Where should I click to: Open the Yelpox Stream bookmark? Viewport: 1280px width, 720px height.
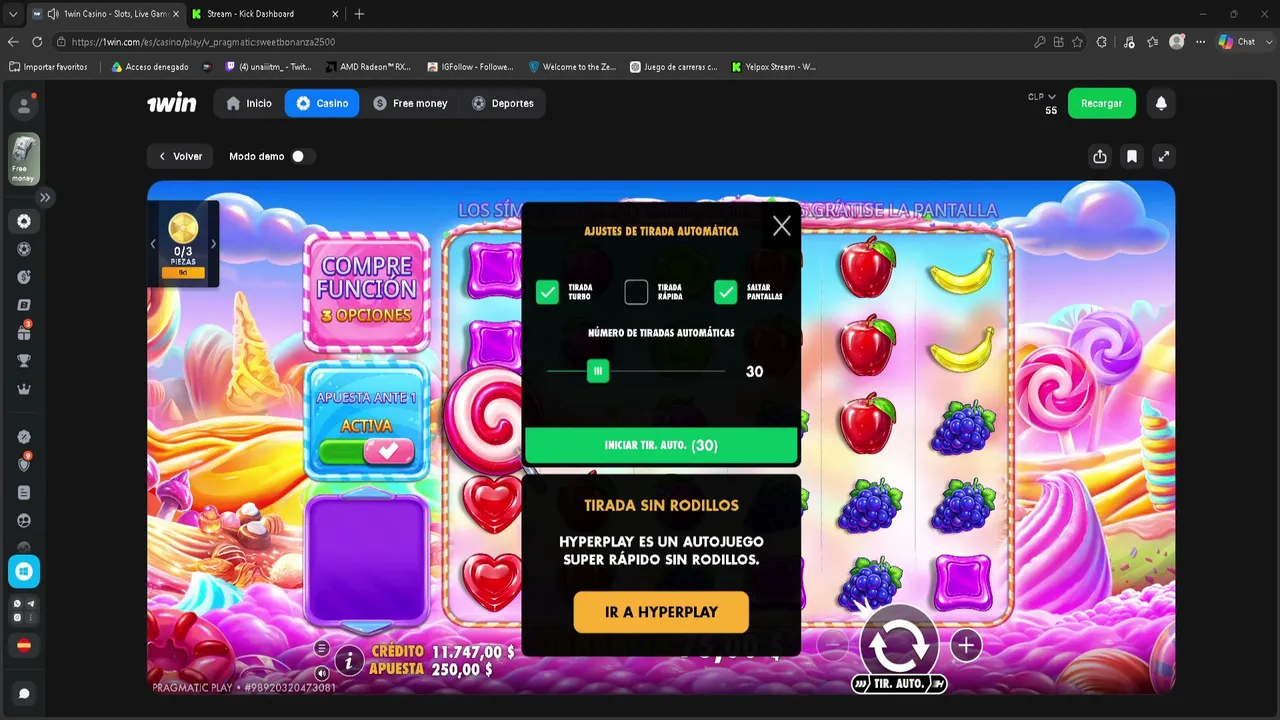pyautogui.click(x=774, y=67)
